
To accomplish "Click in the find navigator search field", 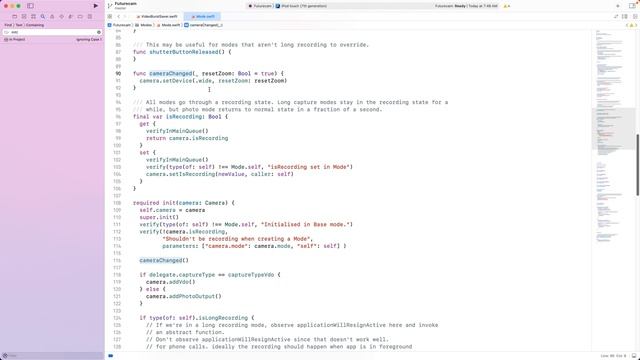I will (52, 32).
